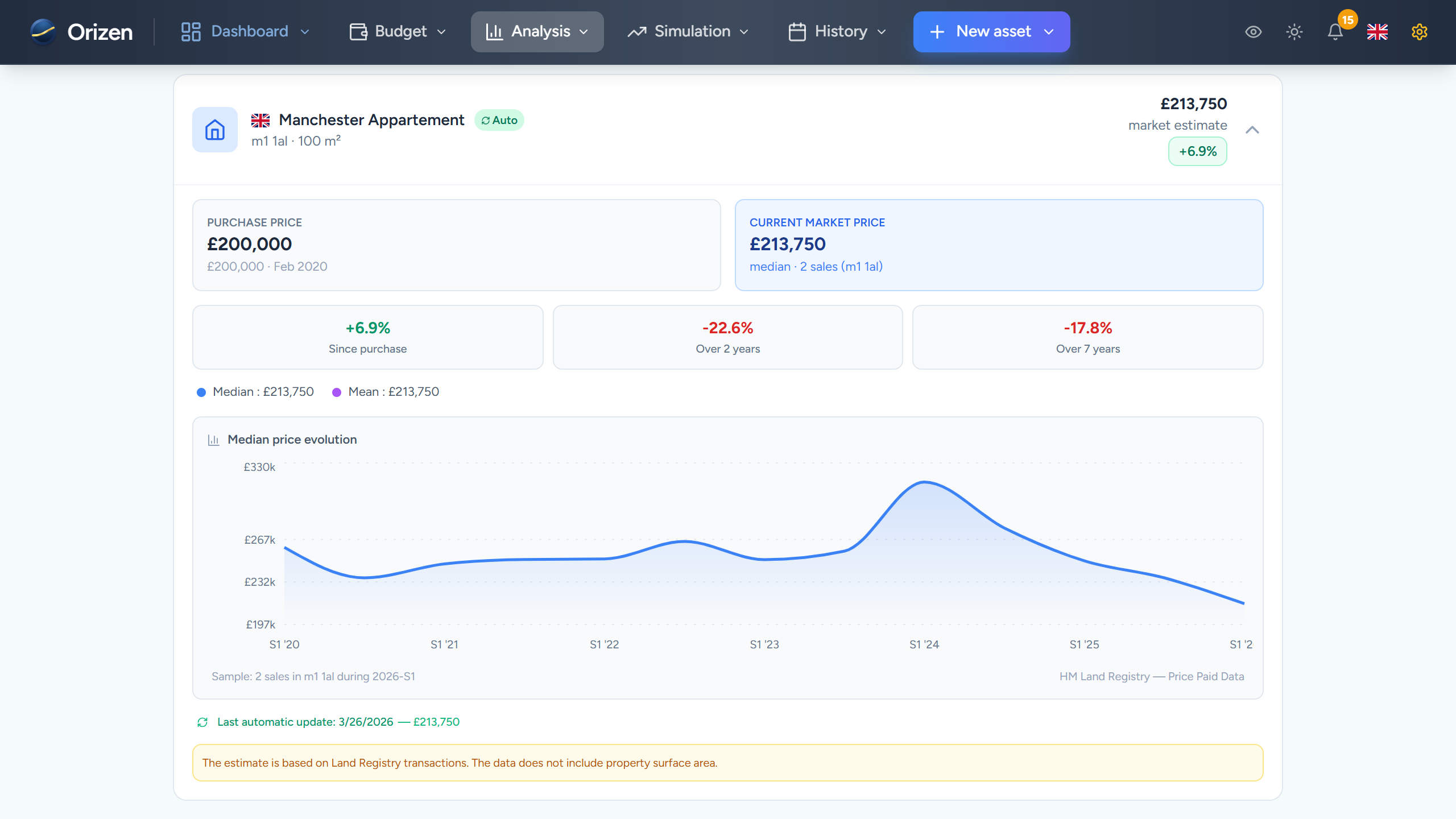Toggle the Auto update badge
The width and height of the screenshot is (1456, 819).
click(x=499, y=120)
